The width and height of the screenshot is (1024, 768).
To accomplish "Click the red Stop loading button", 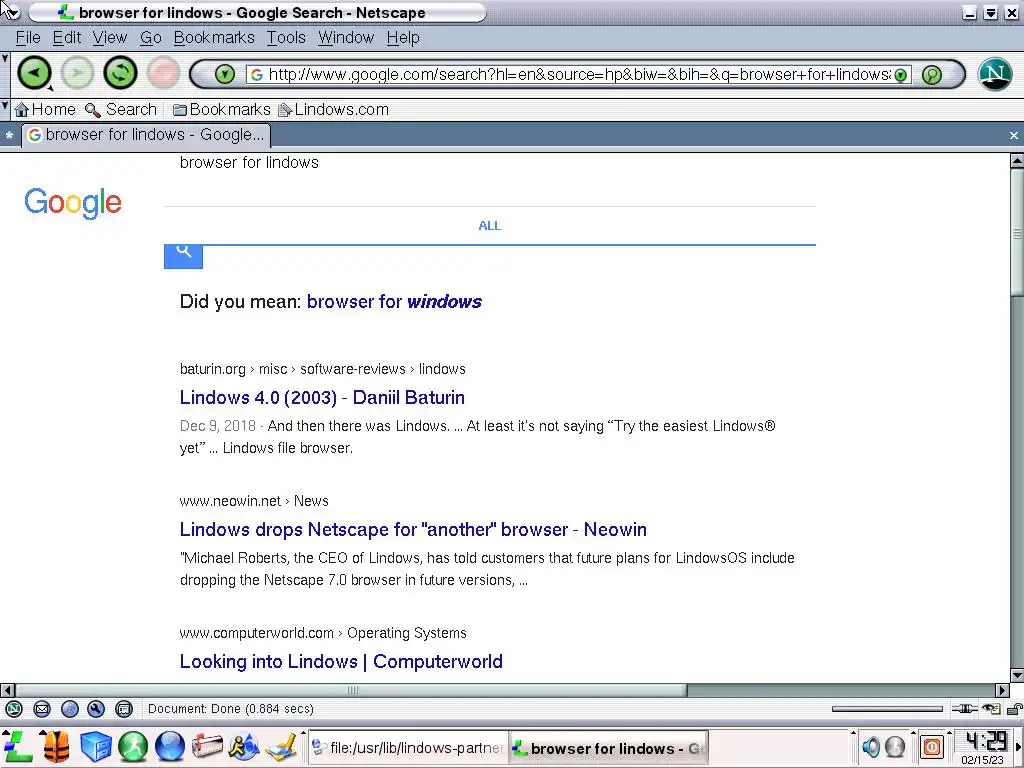I will pos(163,72).
